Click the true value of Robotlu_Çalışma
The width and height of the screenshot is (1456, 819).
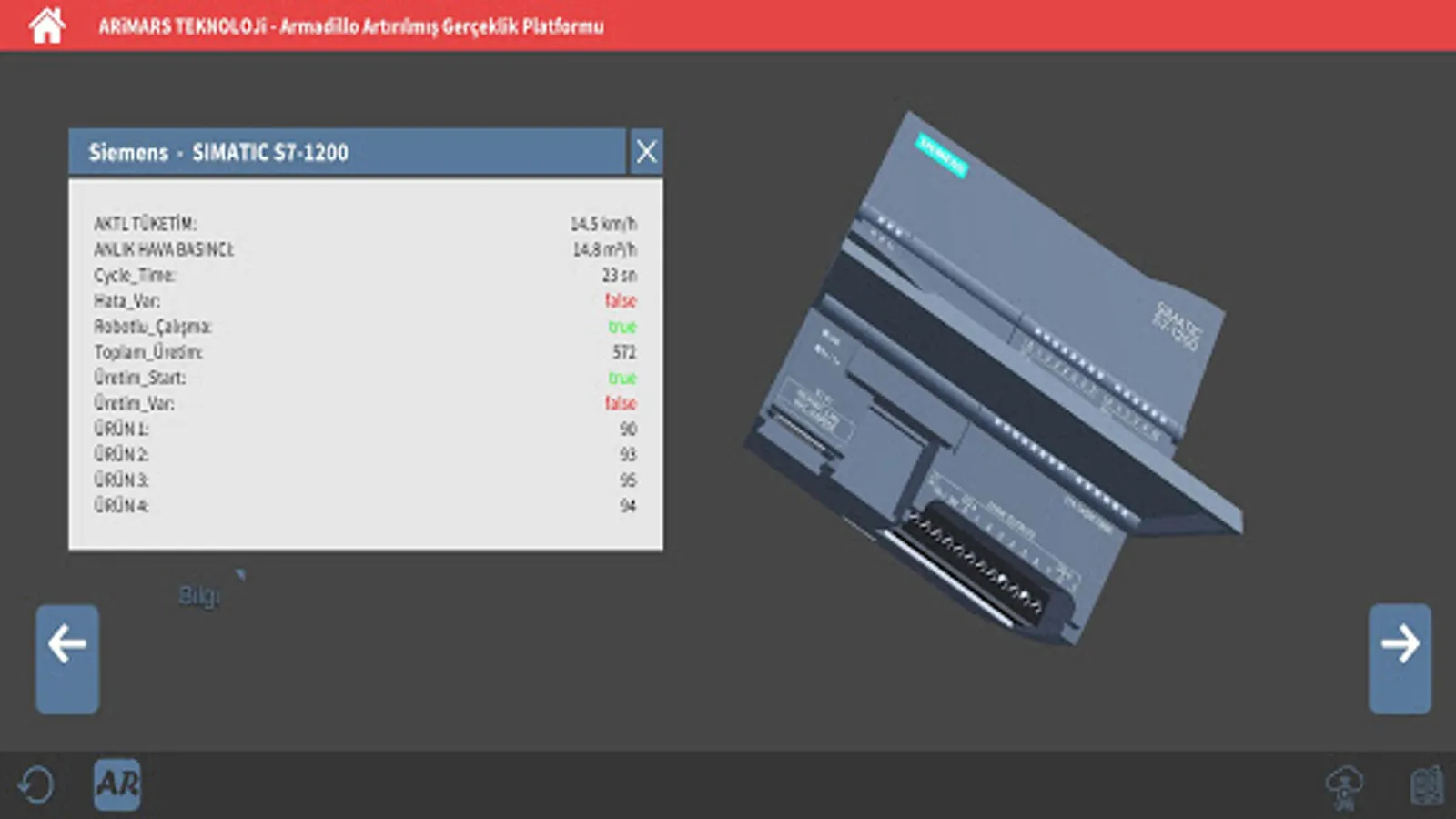tap(622, 326)
